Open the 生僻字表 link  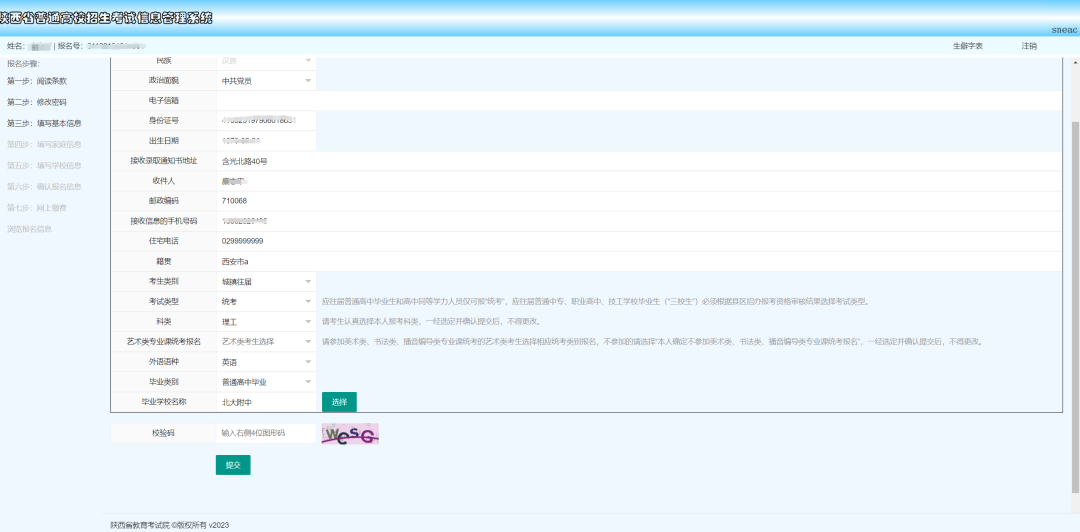(x=967, y=46)
